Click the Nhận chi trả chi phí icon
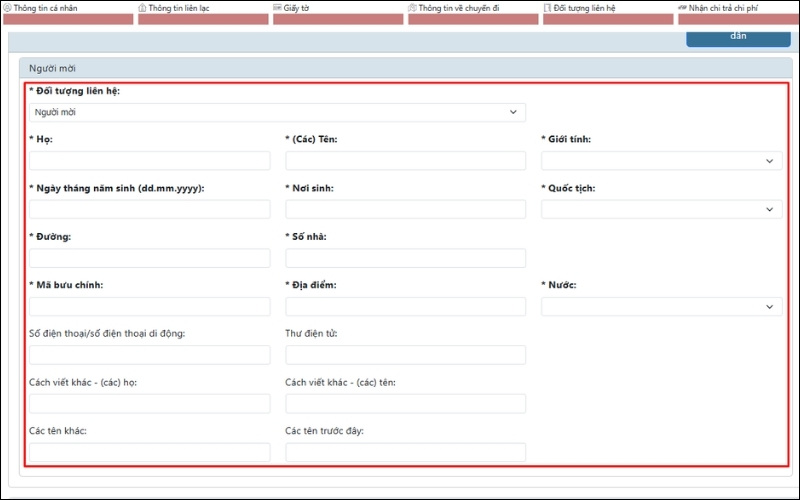Screen dimensions: 800x500 pos(682,7)
